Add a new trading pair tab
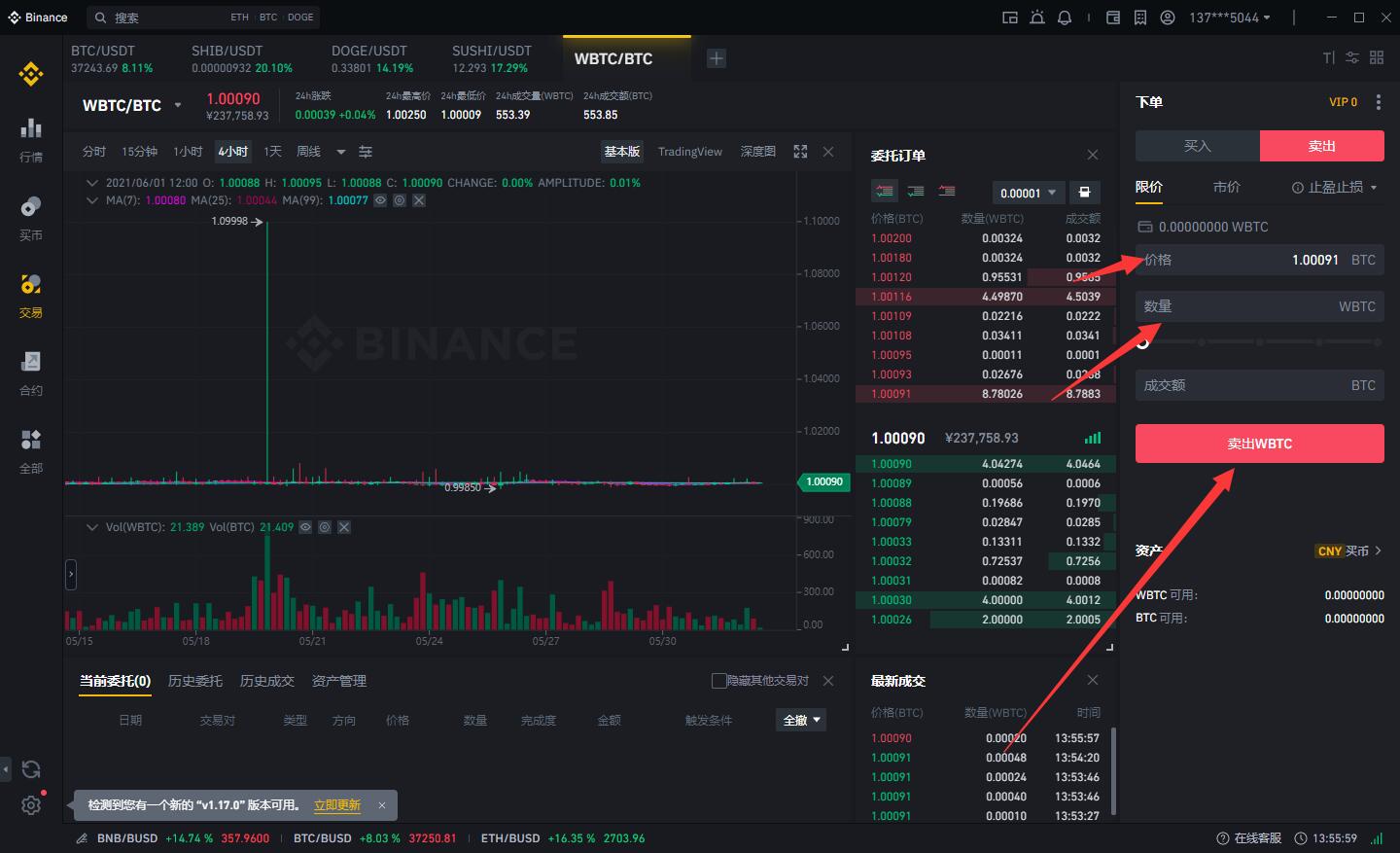The width and height of the screenshot is (1400, 853). click(717, 58)
